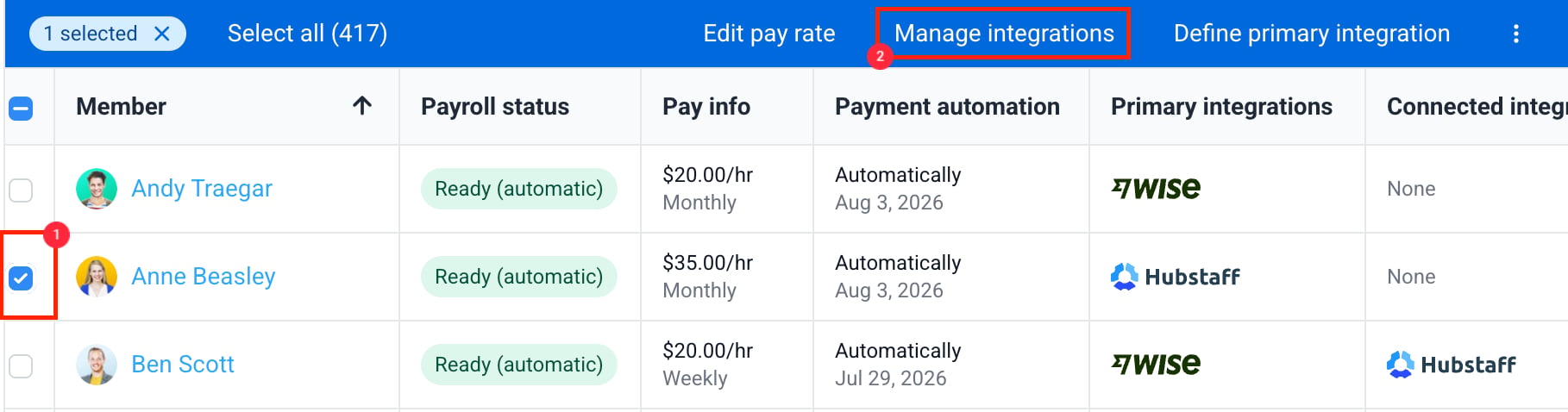Toggle the header select-all checkbox

21,109
